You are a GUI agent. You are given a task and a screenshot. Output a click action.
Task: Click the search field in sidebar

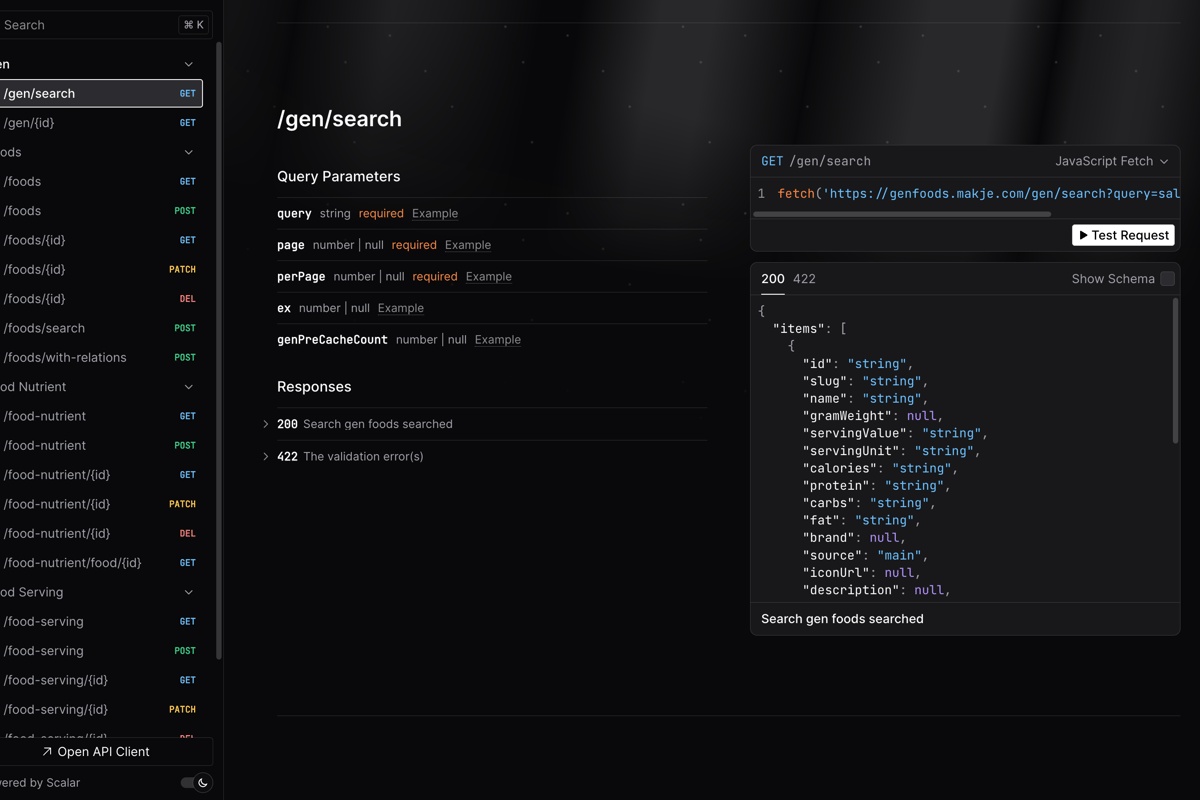pos(80,25)
